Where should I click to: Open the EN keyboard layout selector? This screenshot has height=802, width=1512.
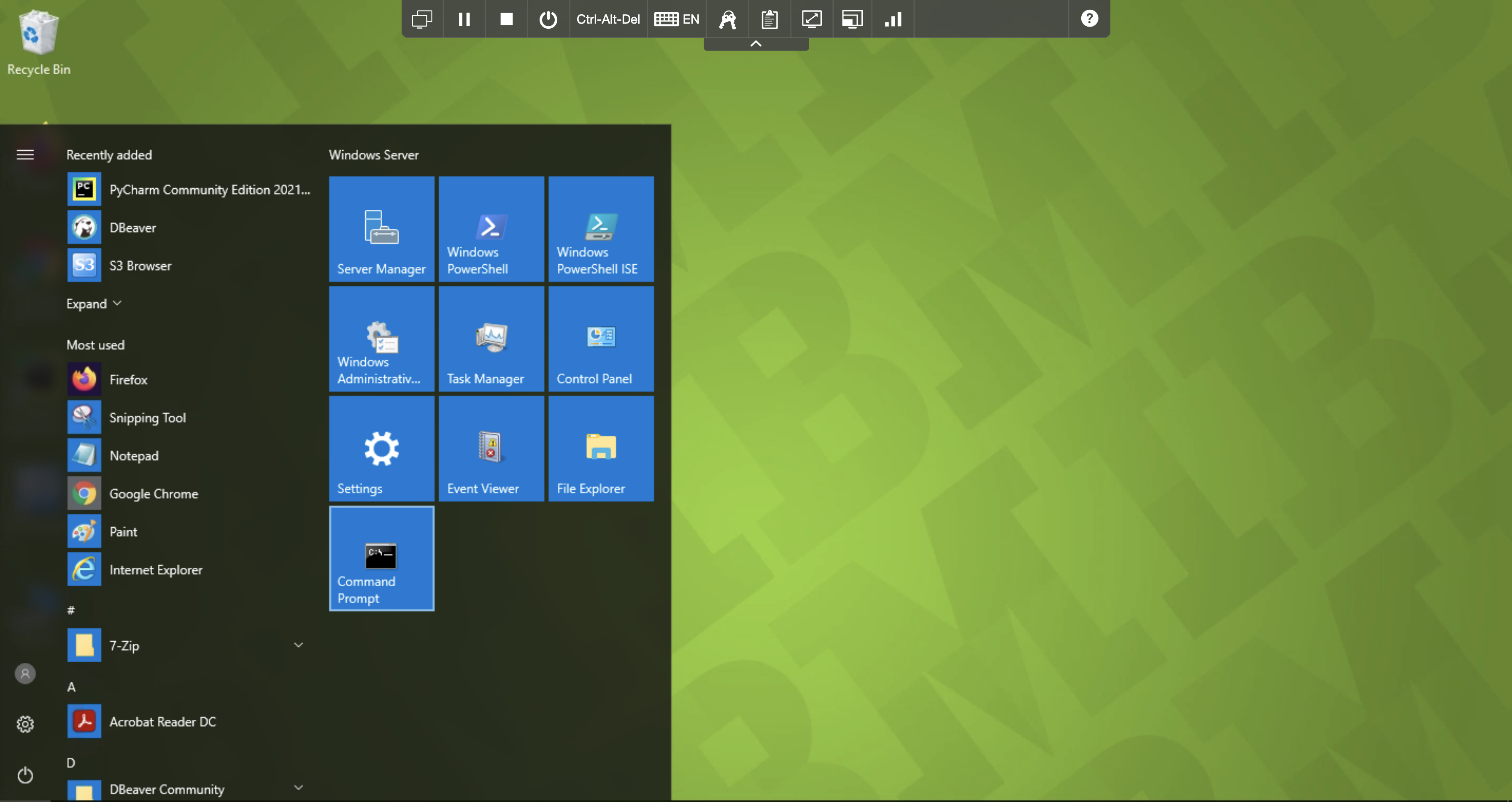coord(677,19)
